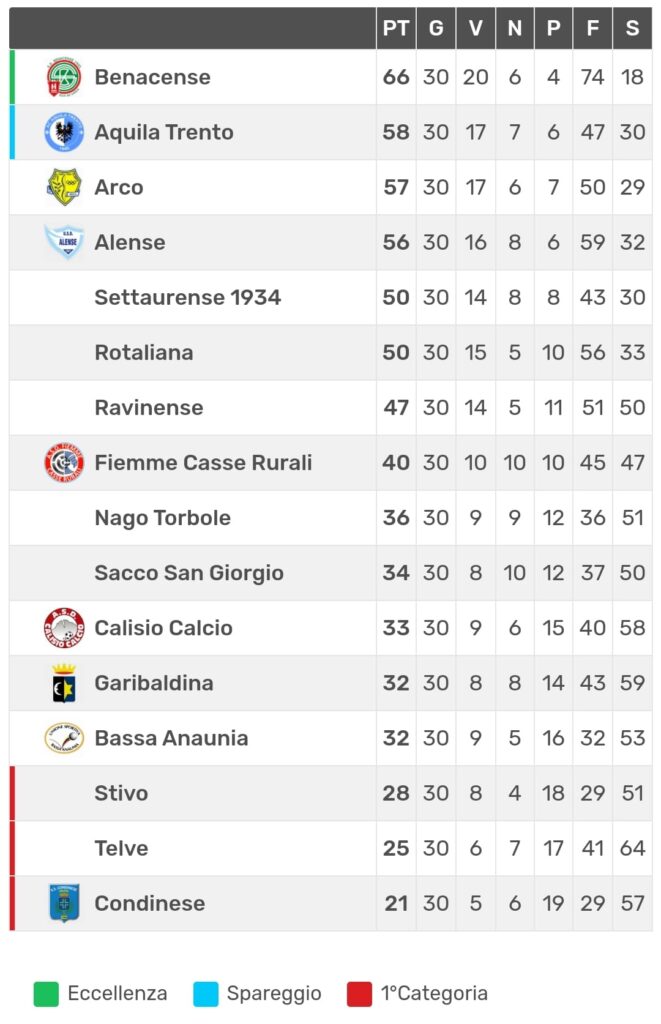Open the Telve team row
This screenshot has width=661, height=1024.
(x=330, y=848)
